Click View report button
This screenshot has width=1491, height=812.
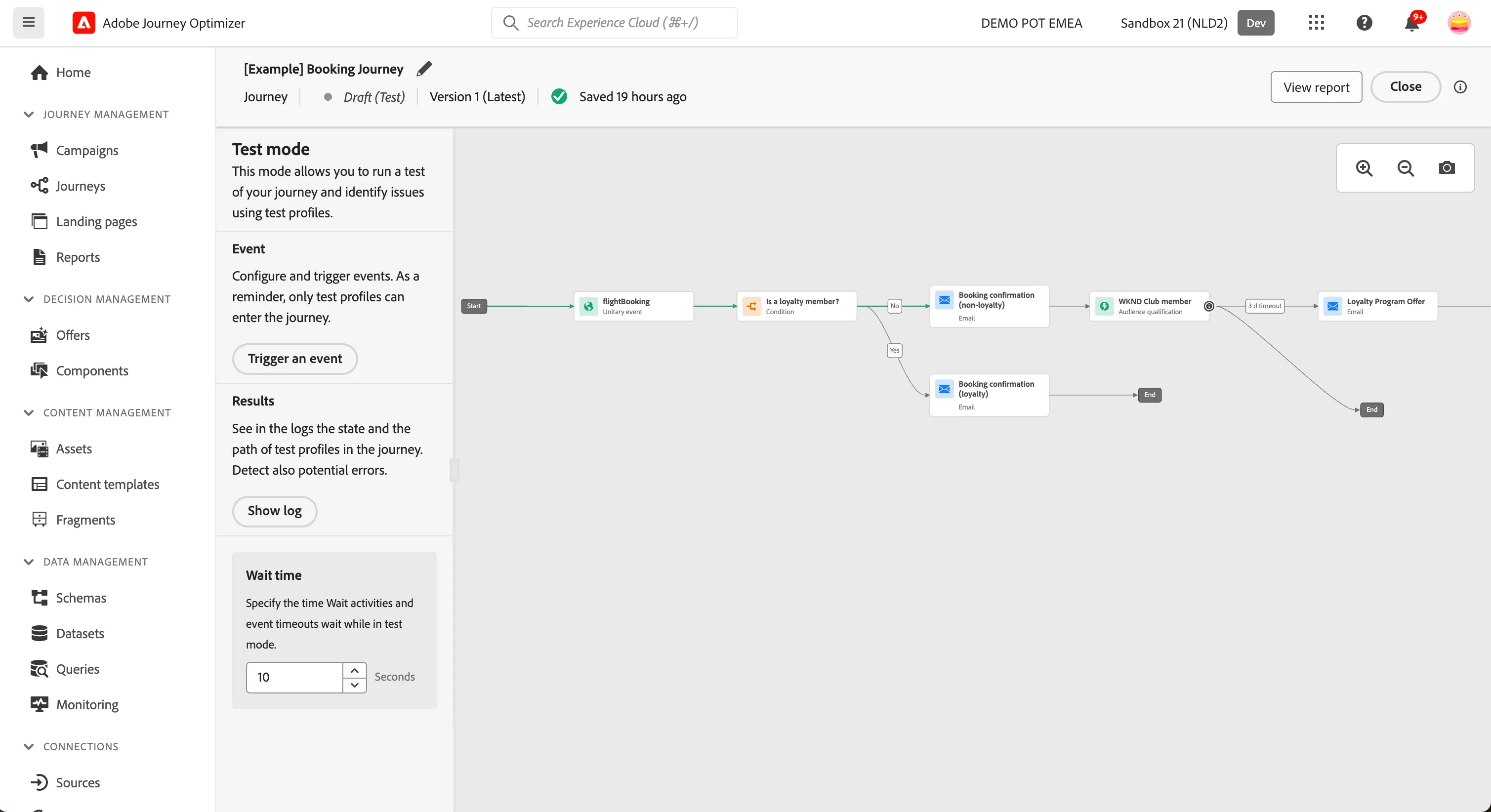pyautogui.click(x=1316, y=87)
